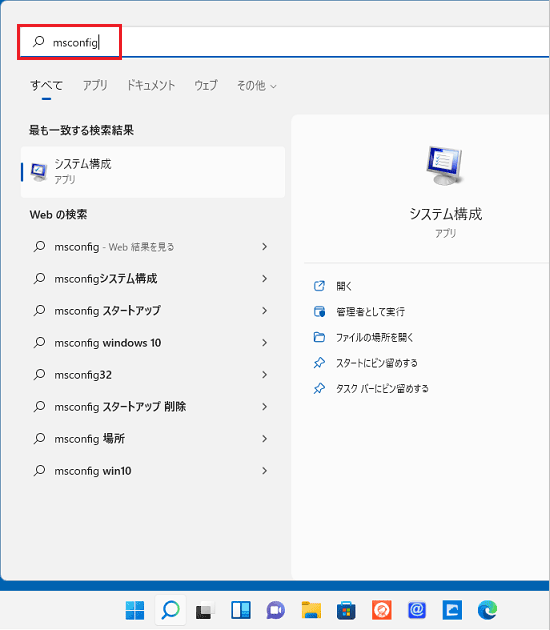Switch to the ドキュメント tab
The height and width of the screenshot is (630, 550).
pyautogui.click(x=151, y=85)
